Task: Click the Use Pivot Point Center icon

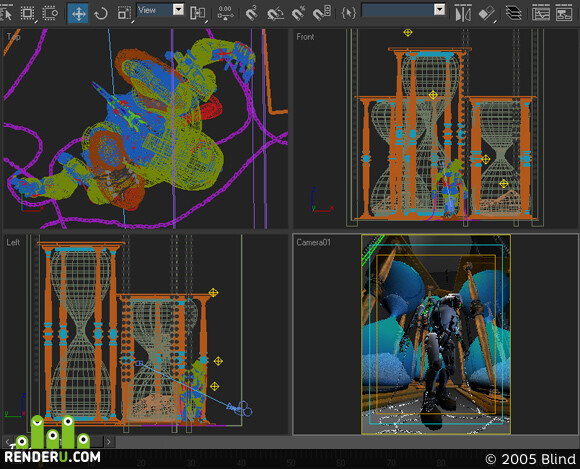Action: click(x=198, y=14)
